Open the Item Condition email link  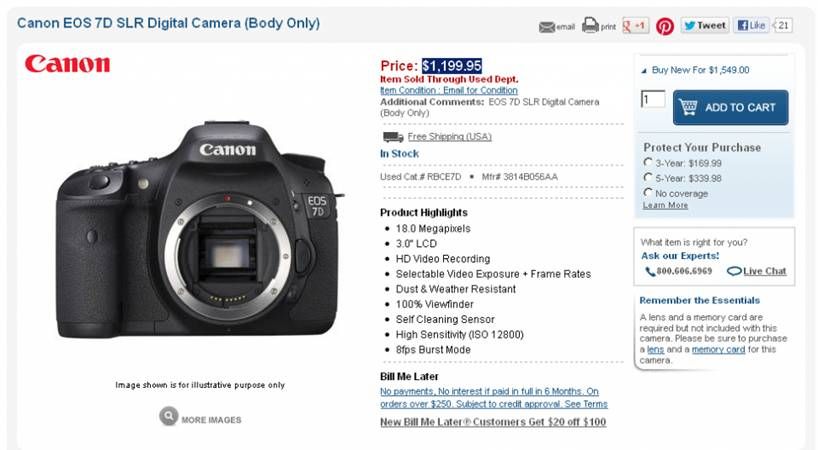449,90
